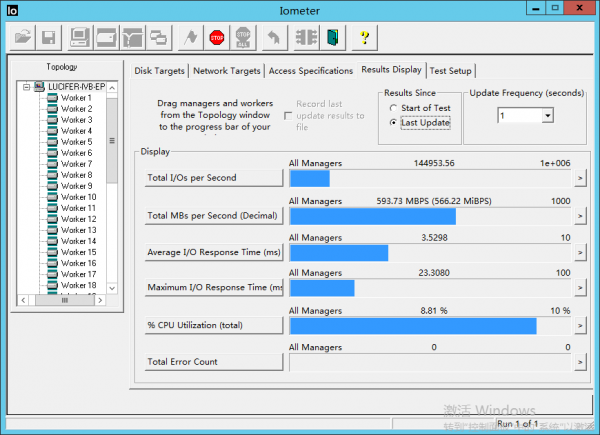Start a new manager
Viewport: 600px width, 435px height.
point(80,37)
